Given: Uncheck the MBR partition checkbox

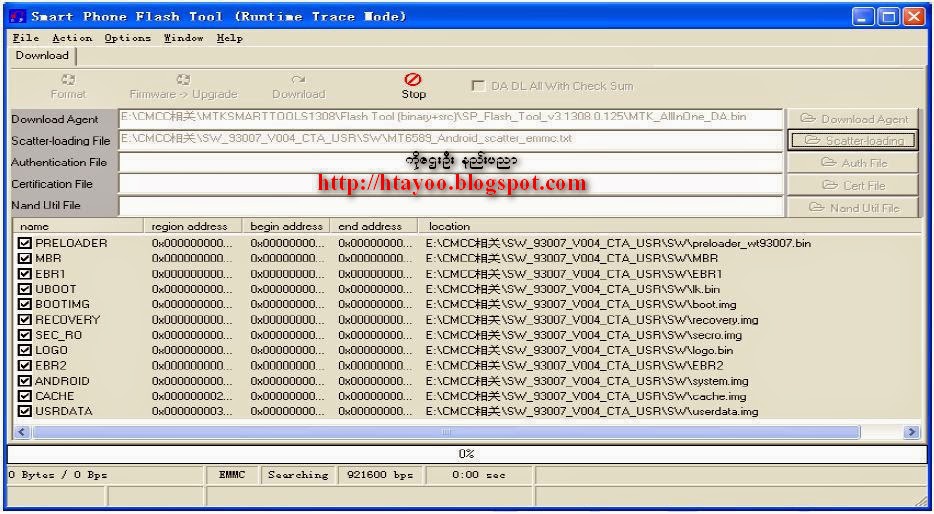Looking at the screenshot, I should [24, 258].
